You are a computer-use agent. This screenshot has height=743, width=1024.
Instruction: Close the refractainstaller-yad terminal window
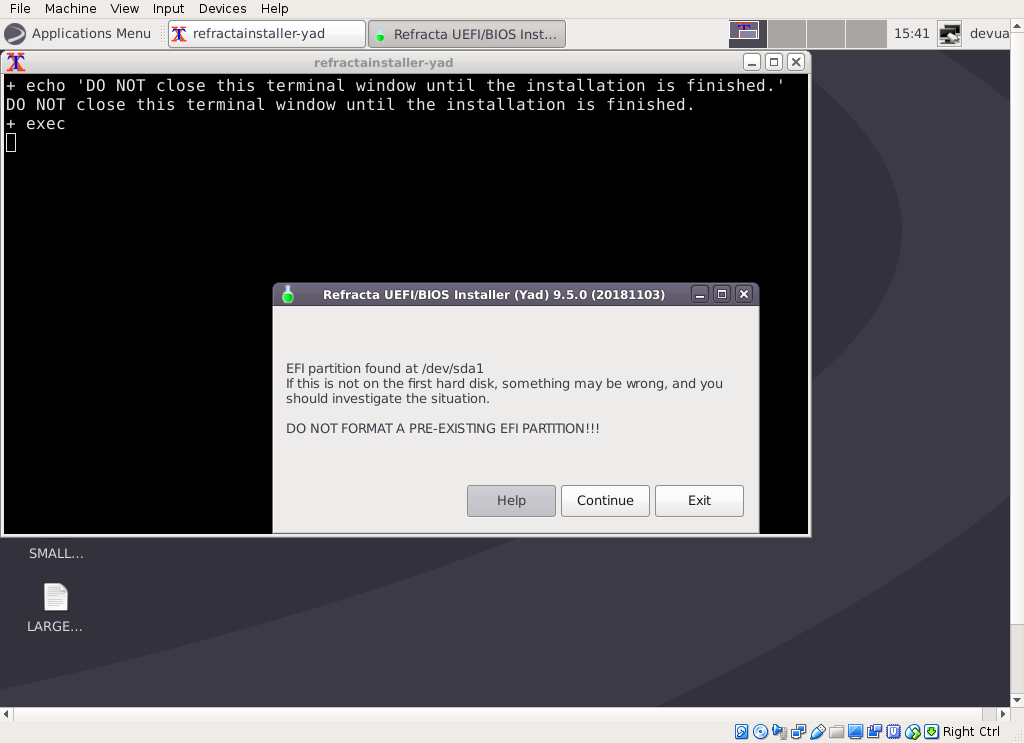pyautogui.click(x=795, y=62)
